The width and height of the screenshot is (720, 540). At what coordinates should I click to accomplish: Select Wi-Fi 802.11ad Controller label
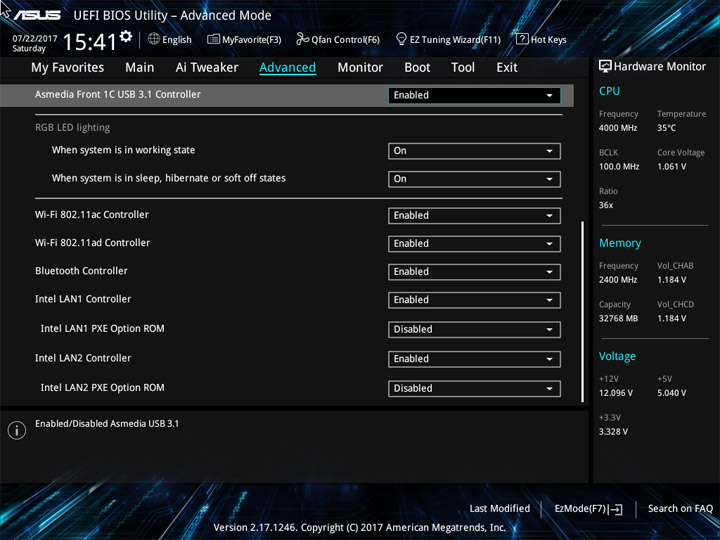click(x=92, y=243)
